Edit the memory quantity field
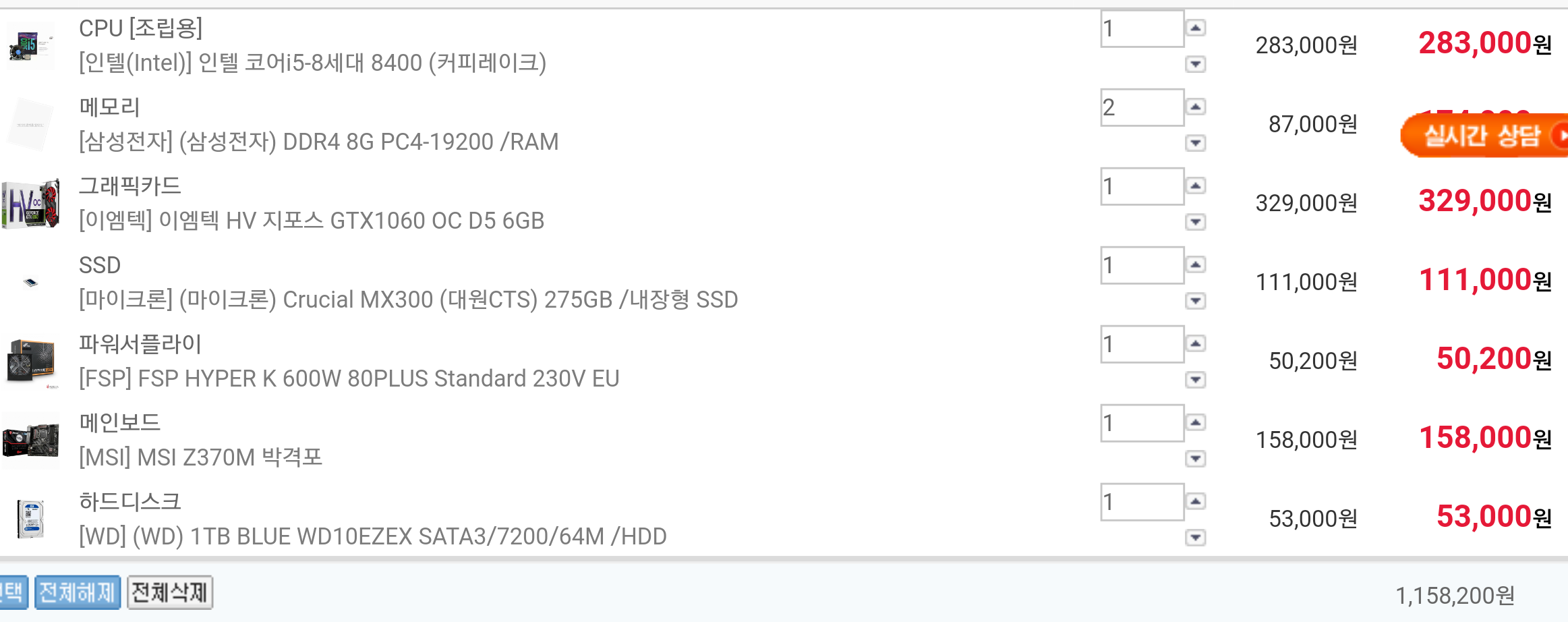The height and width of the screenshot is (622, 1568). point(1142,107)
